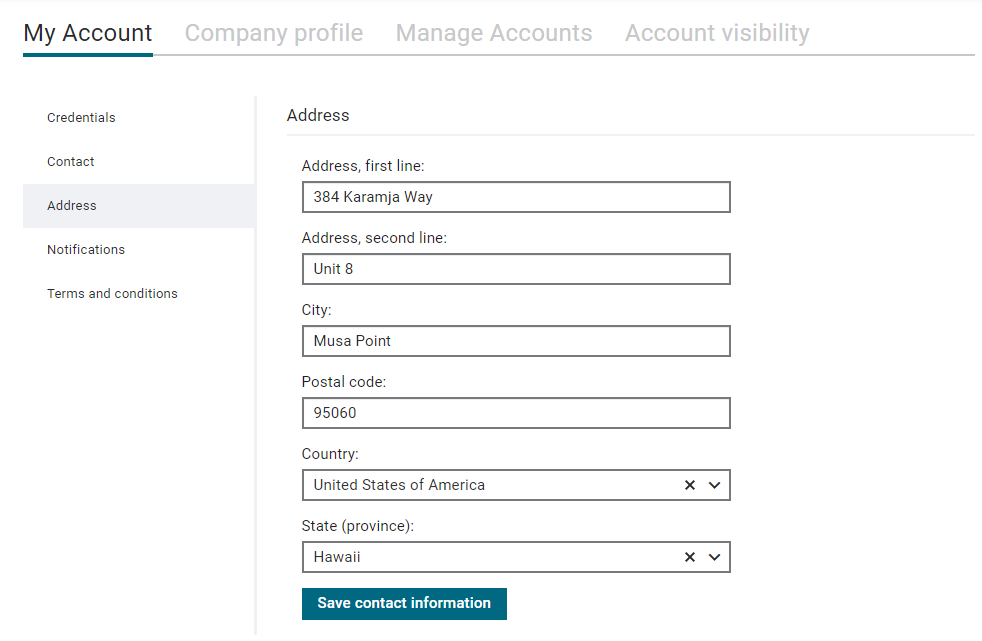
Task: Clear the Hawaii state selection X icon
Action: pos(690,557)
